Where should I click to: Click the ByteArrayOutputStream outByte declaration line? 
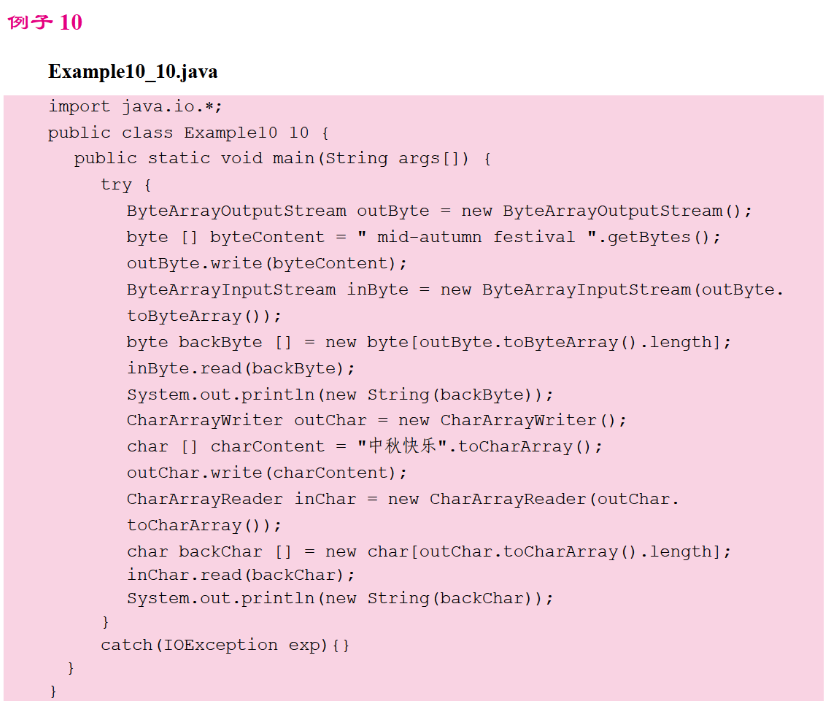pyautogui.click(x=438, y=211)
